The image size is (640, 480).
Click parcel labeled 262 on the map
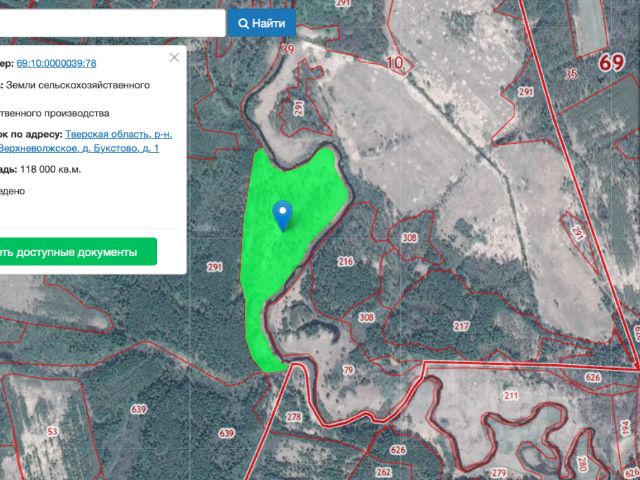coord(383,471)
